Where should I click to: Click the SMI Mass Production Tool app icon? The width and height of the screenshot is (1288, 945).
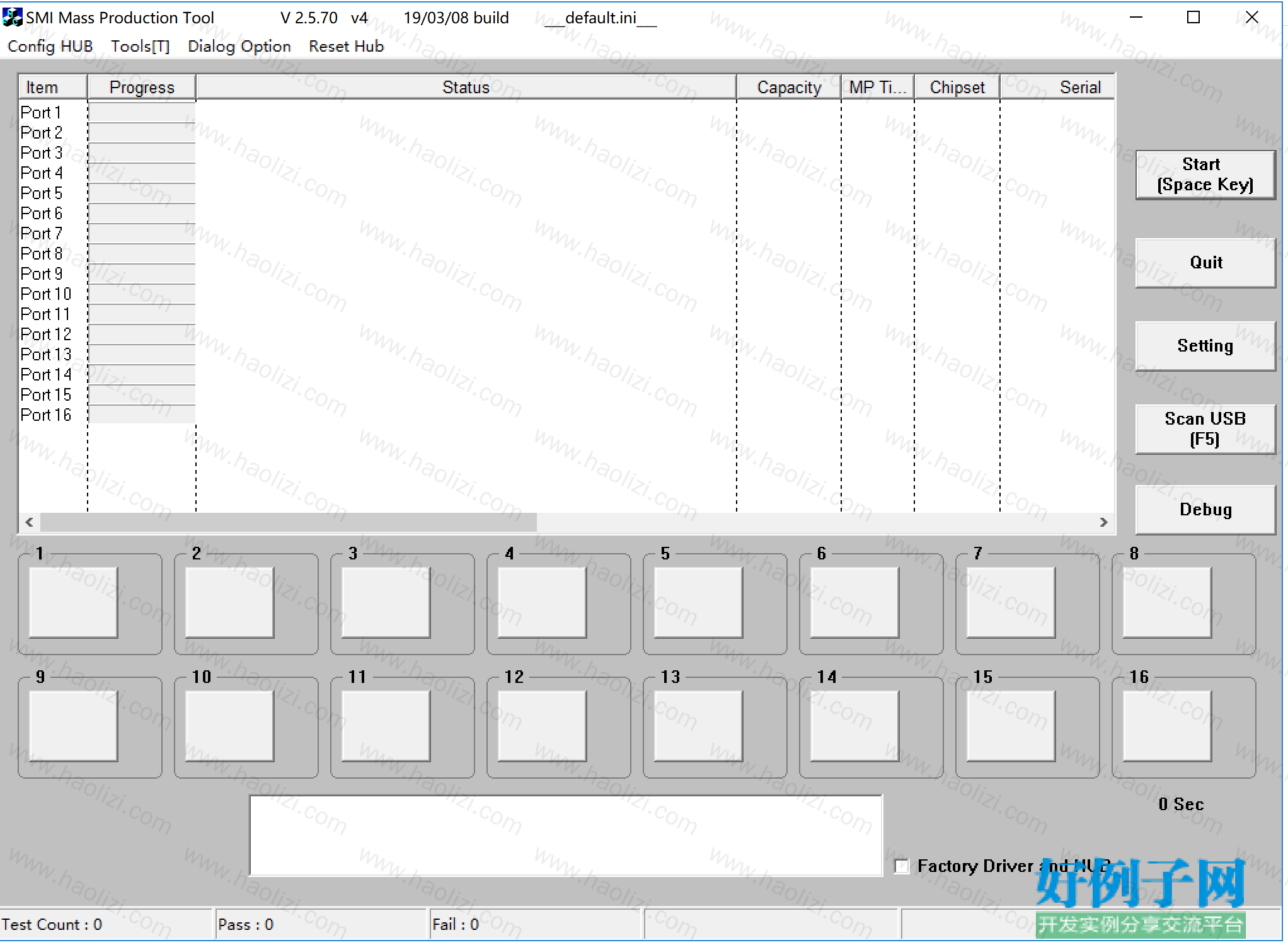[x=13, y=17]
